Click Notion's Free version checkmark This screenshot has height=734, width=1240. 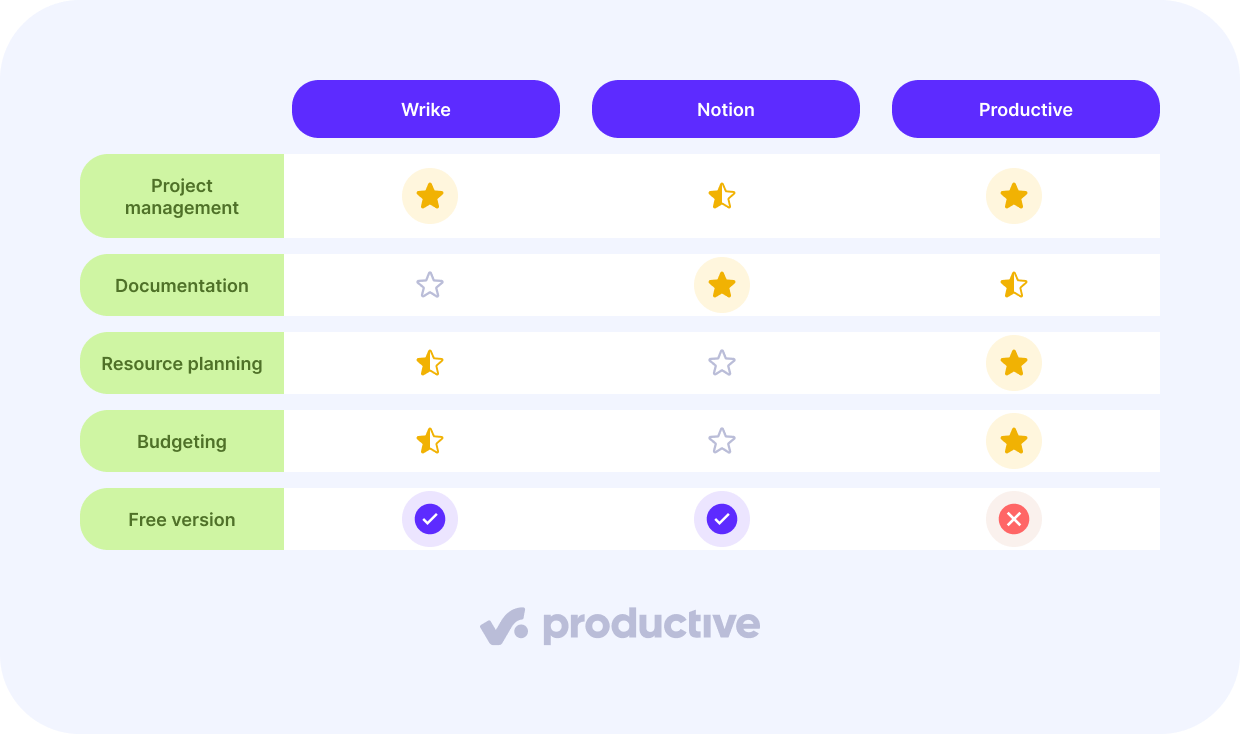tap(722, 519)
